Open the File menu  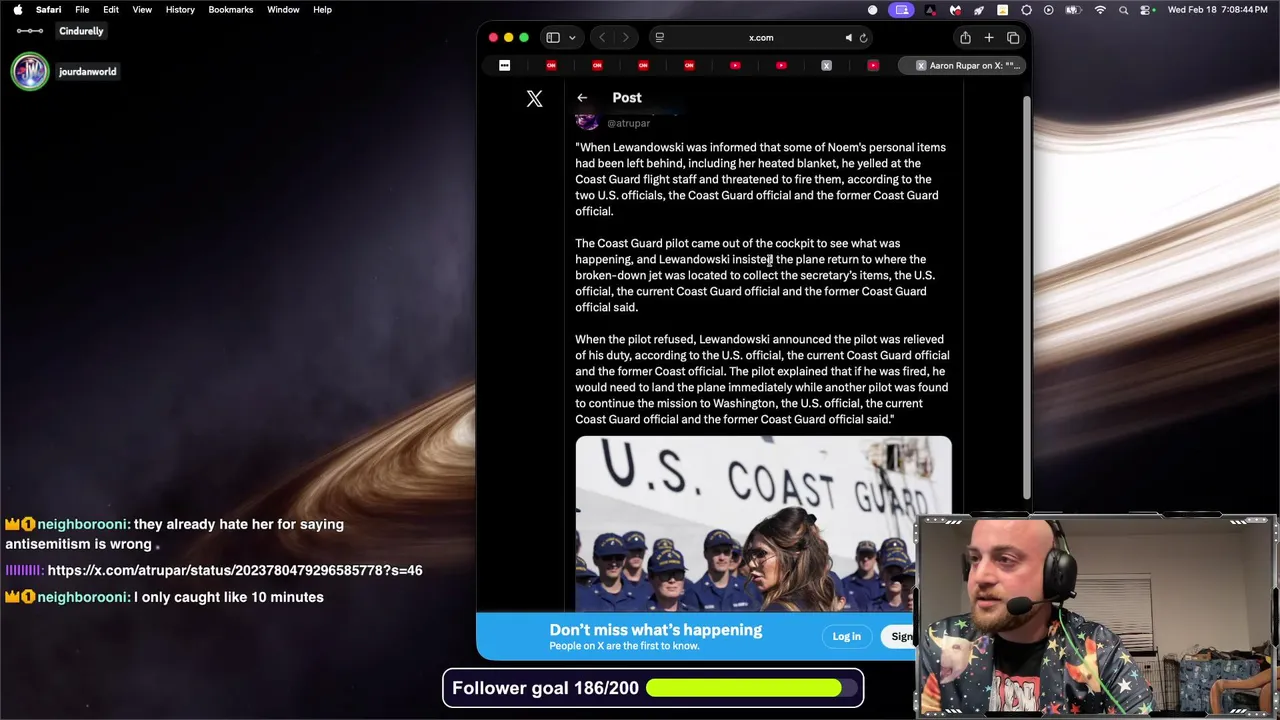pyautogui.click(x=82, y=10)
